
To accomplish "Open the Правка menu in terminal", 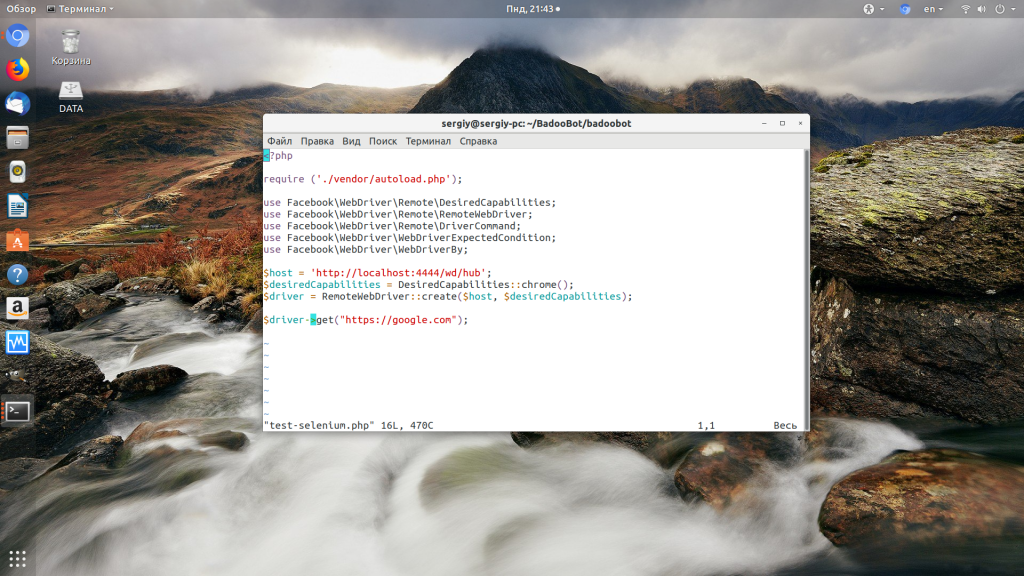I will [317, 141].
